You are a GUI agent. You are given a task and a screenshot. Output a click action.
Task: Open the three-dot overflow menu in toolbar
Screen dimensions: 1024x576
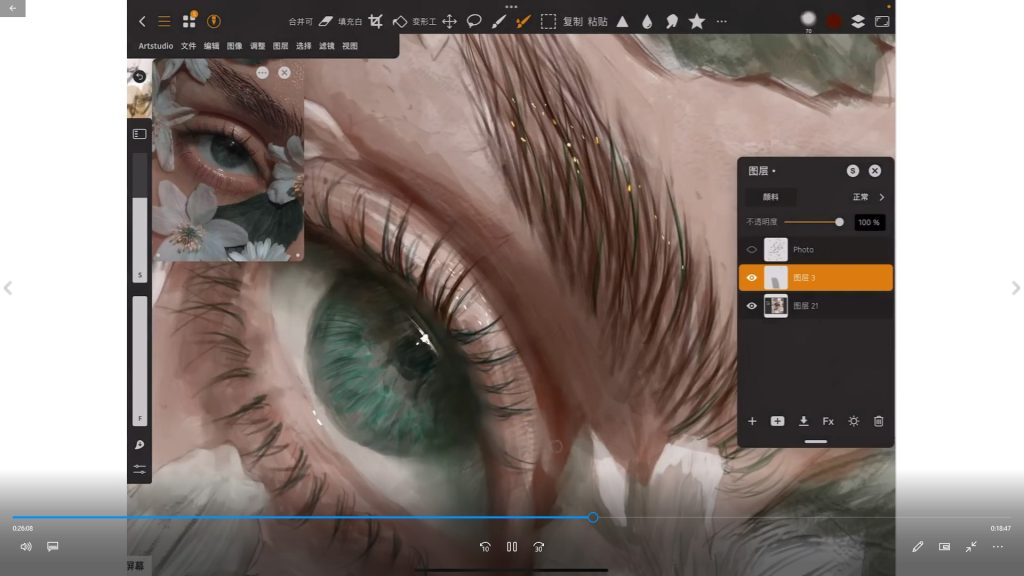[x=722, y=21]
